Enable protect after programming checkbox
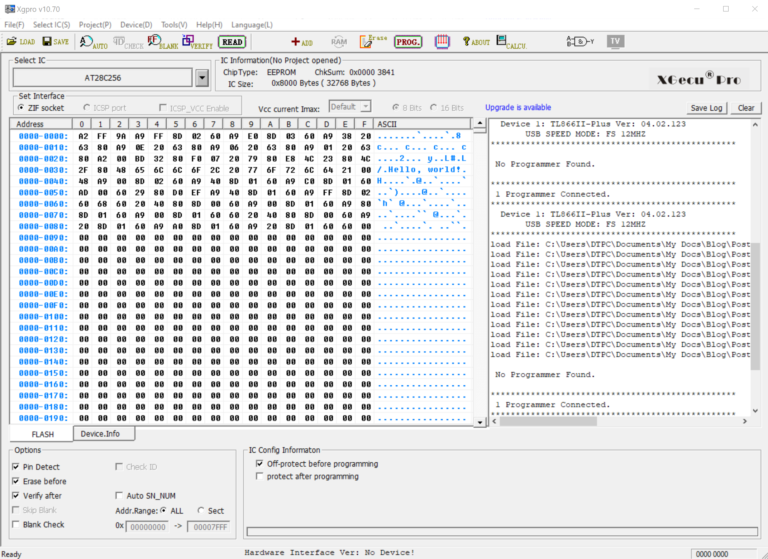This screenshot has height=559, width=768. 259,476
